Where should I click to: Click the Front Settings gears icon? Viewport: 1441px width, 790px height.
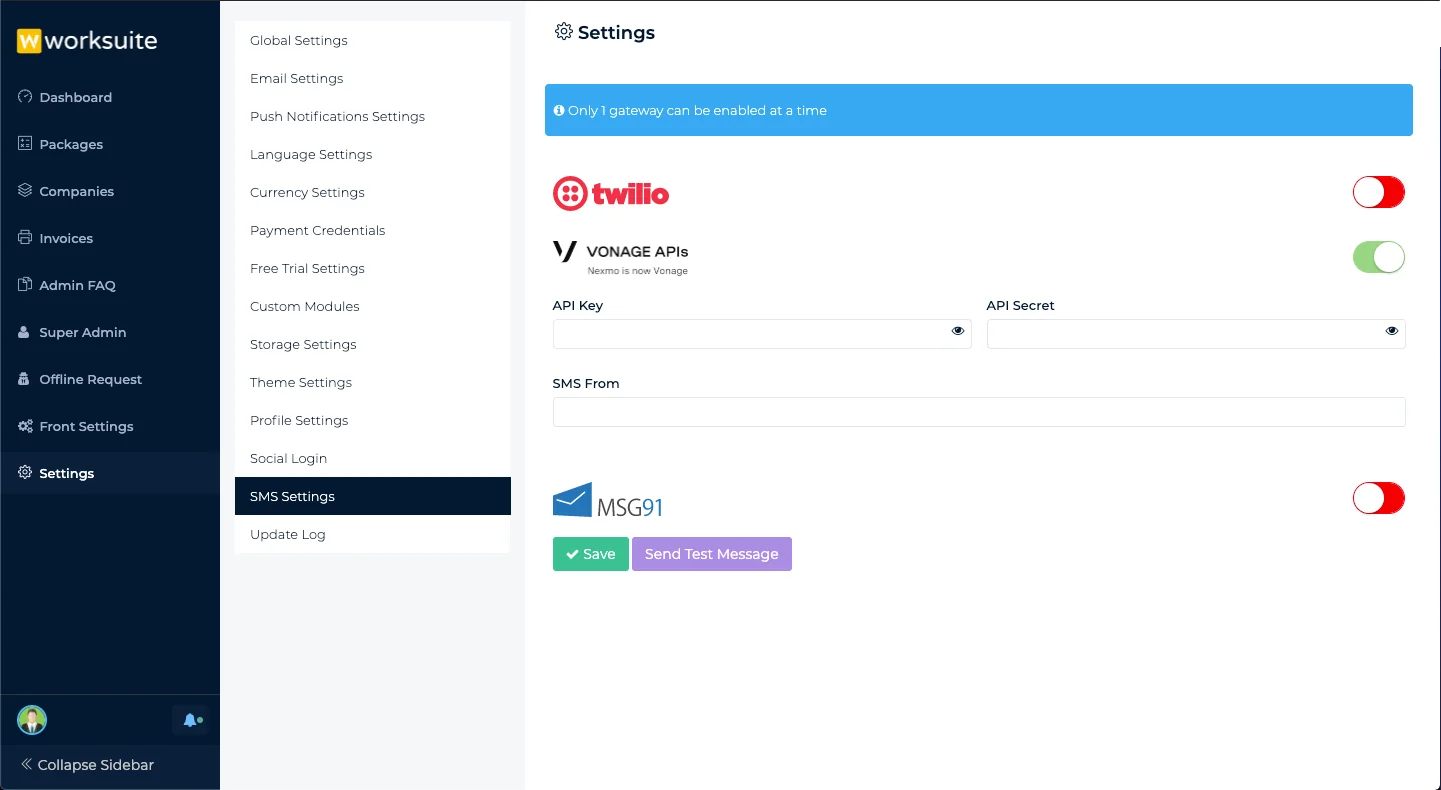pos(26,426)
